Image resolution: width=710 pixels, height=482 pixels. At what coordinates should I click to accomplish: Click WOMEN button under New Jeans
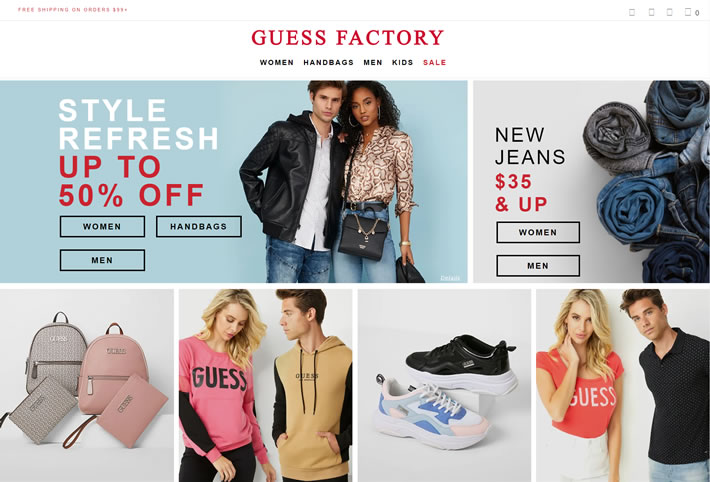538,232
